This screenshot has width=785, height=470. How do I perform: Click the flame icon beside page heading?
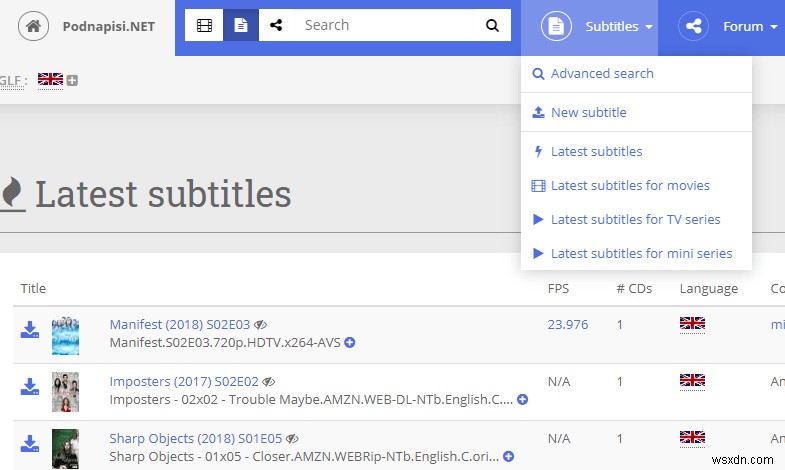tap(12, 194)
